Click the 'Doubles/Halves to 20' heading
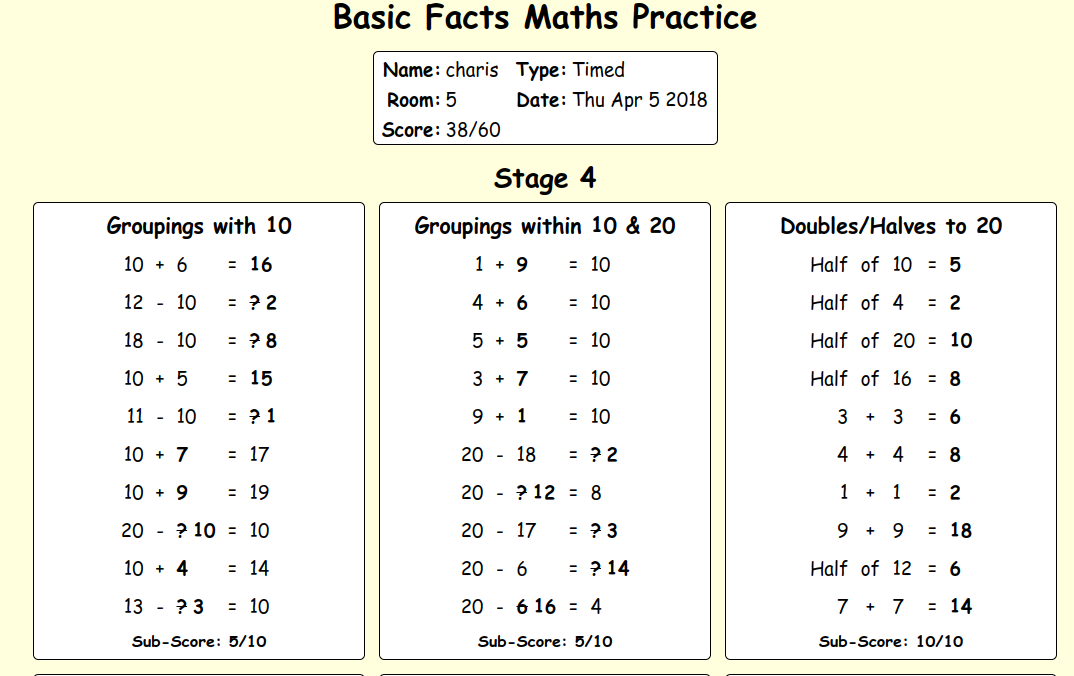1074x676 pixels. point(891,226)
